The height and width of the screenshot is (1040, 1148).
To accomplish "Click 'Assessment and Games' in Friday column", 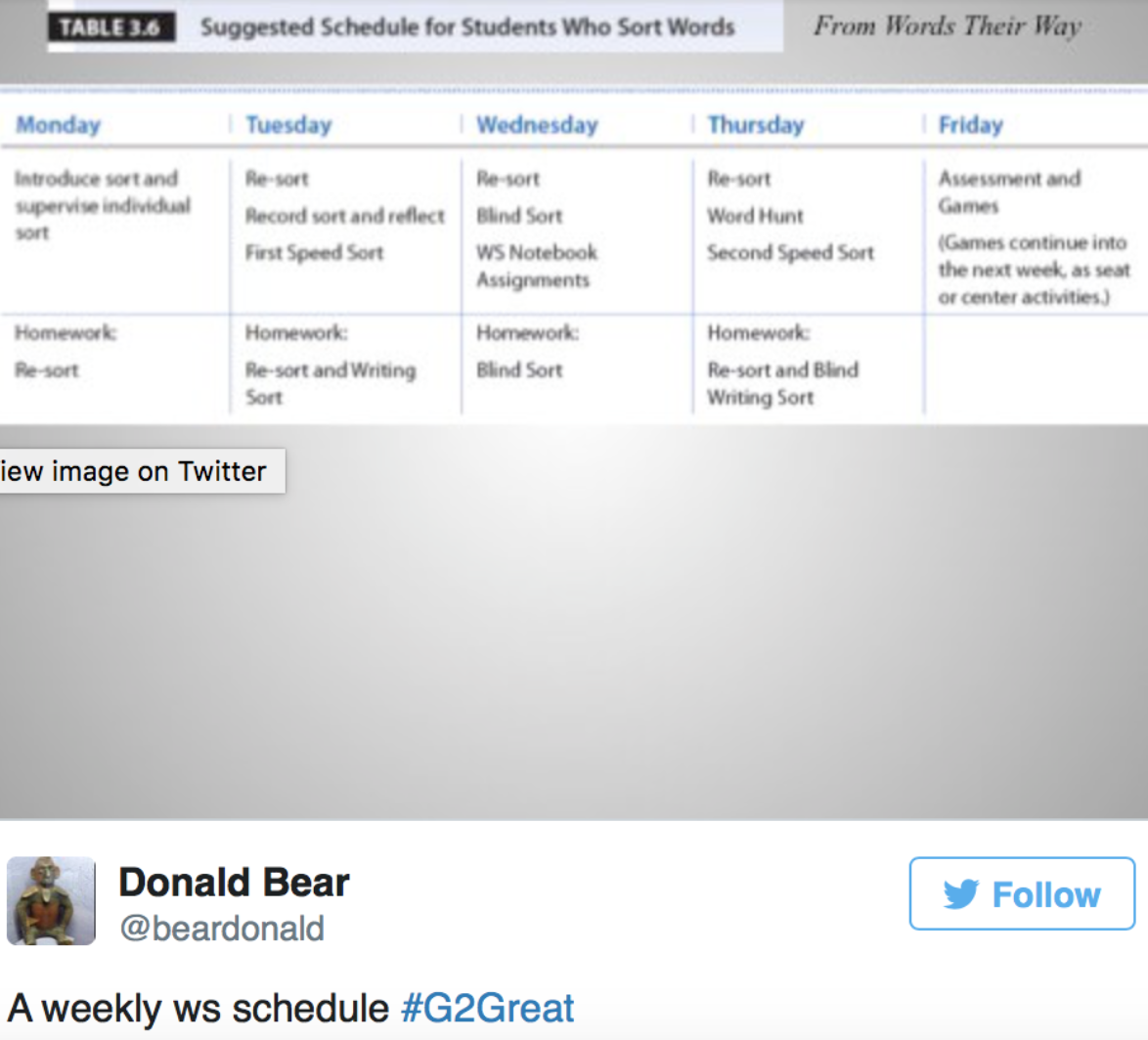I will click(1009, 192).
